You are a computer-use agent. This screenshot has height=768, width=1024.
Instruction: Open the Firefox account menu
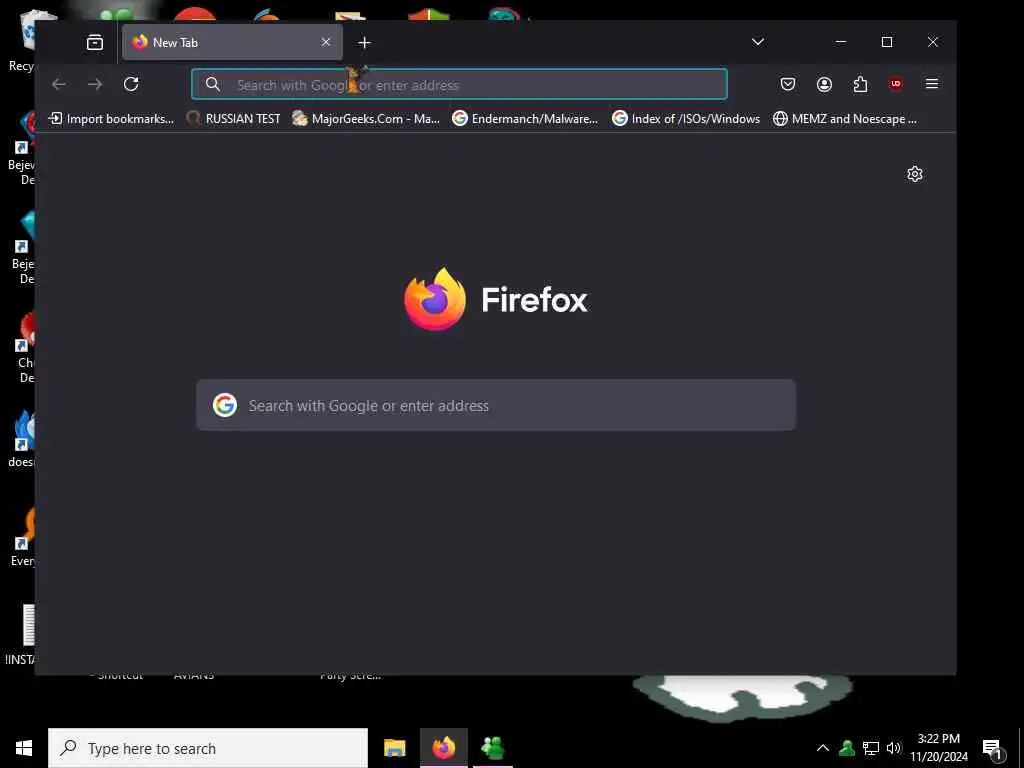824,84
